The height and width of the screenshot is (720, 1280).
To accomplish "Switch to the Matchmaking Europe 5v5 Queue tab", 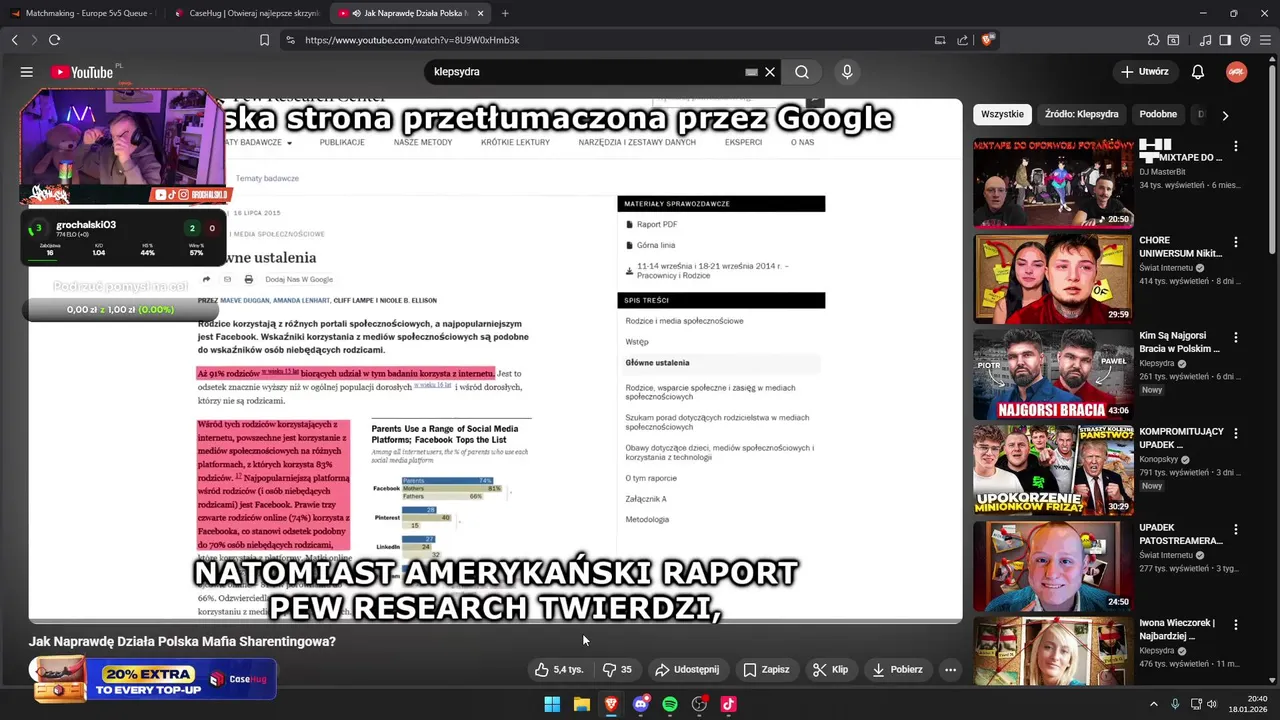I will [x=82, y=13].
